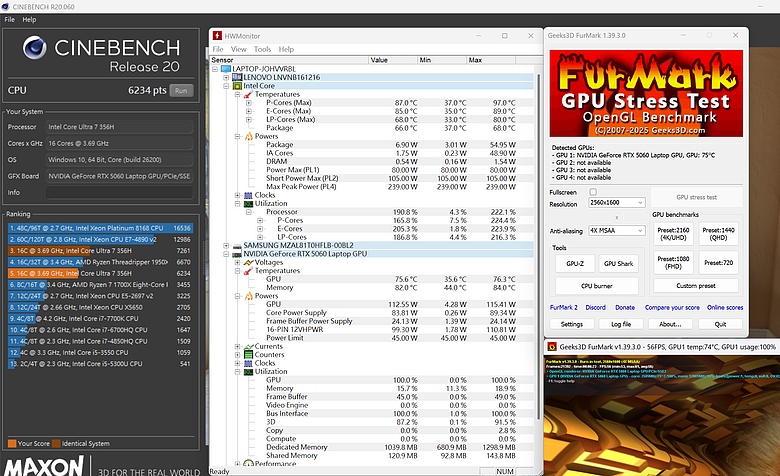Expand the Currents node

[237, 346]
